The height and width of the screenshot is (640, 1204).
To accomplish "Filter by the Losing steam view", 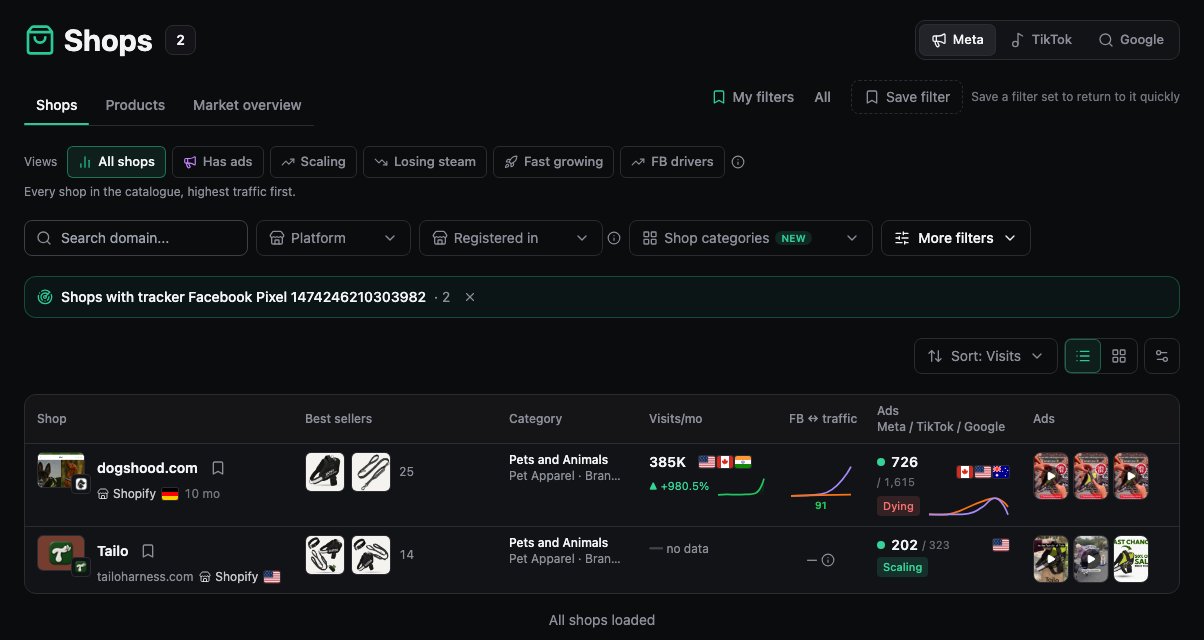I will click(425, 162).
